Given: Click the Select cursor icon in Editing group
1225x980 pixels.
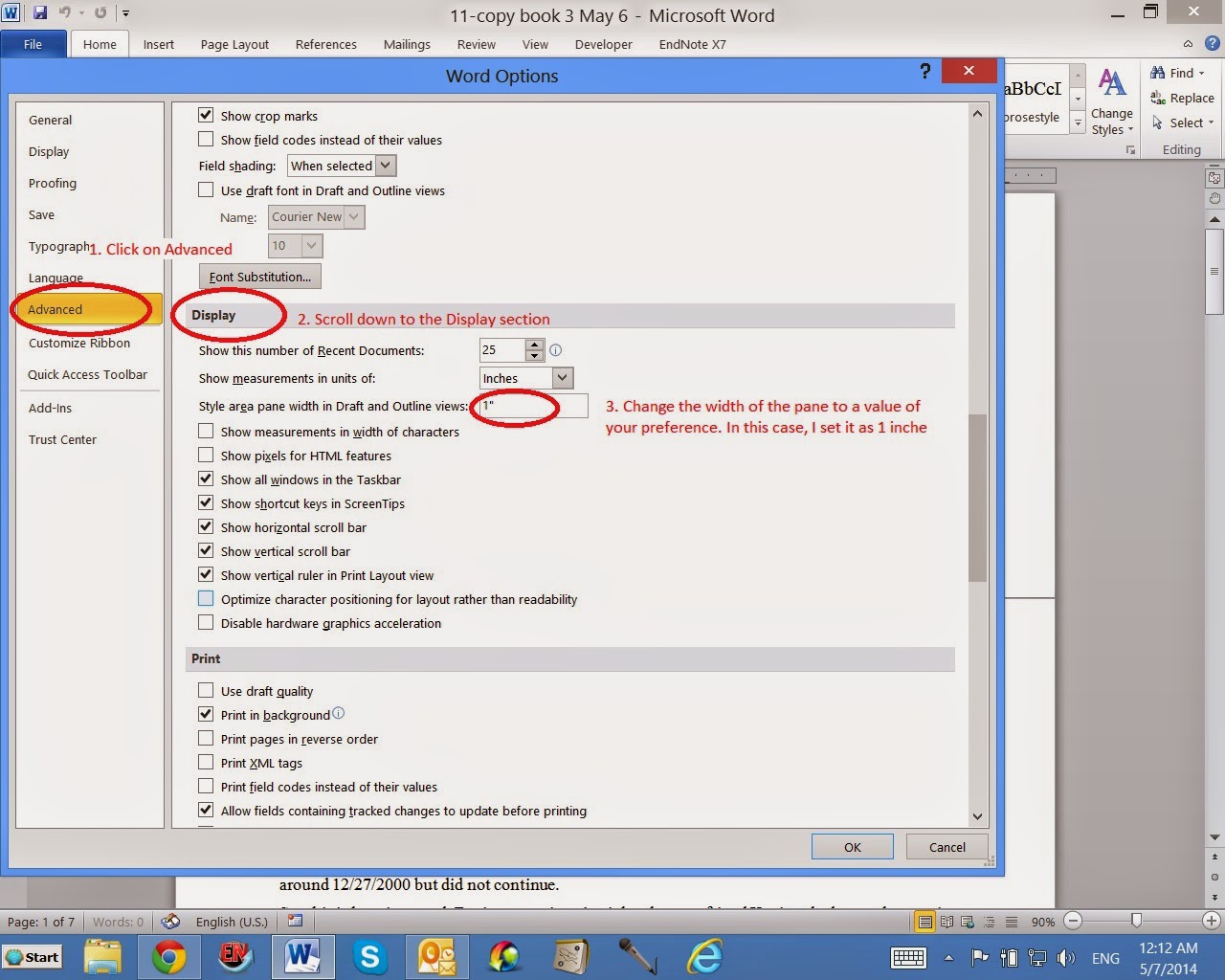Looking at the screenshot, I should click(x=1157, y=122).
